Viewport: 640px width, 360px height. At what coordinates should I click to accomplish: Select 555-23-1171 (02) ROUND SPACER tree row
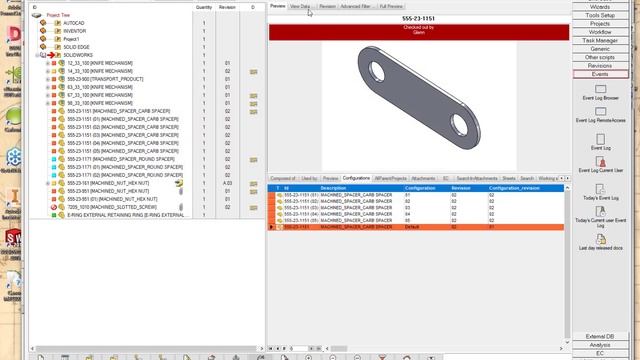pyautogui.click(x=125, y=175)
